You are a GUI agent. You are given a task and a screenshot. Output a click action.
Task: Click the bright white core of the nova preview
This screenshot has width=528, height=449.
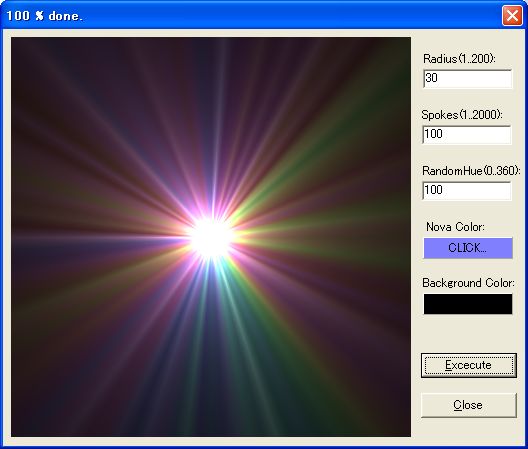pyautogui.click(x=211, y=238)
